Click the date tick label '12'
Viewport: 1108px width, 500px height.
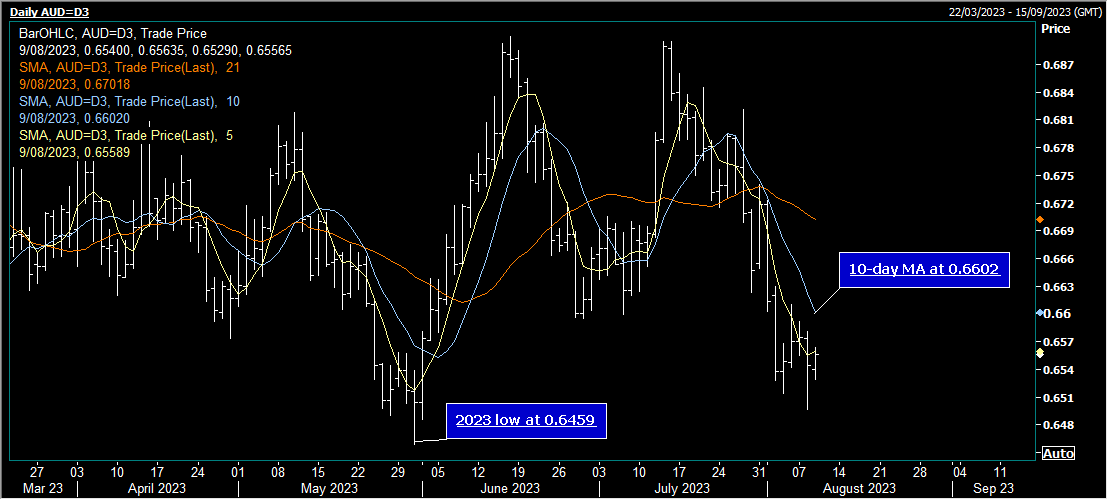pos(479,472)
